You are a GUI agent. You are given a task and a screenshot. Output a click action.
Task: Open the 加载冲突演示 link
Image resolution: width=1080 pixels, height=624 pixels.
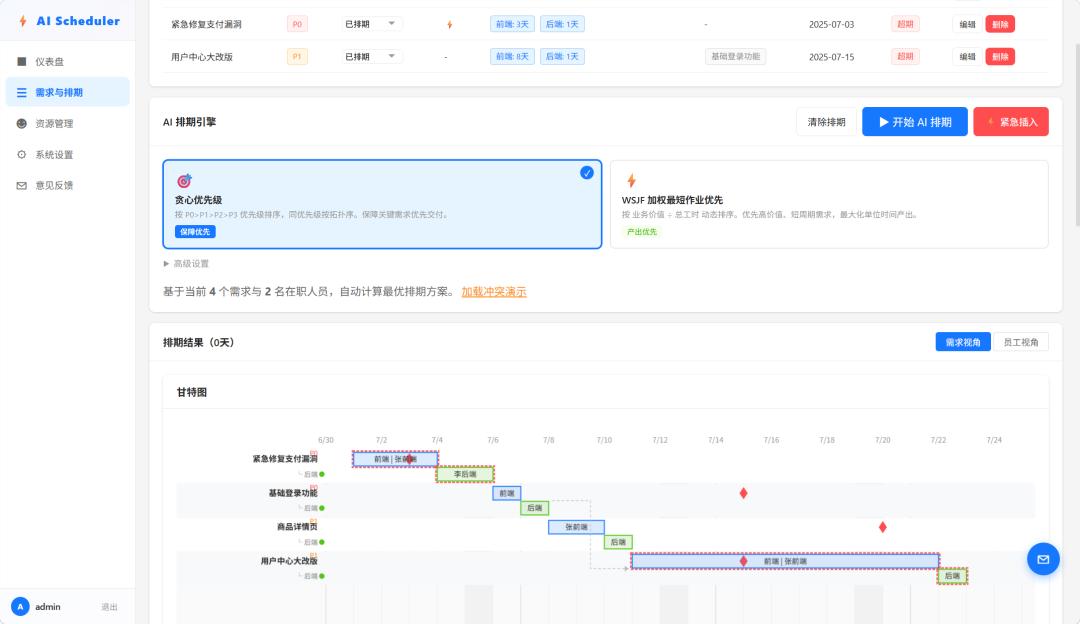click(494, 292)
